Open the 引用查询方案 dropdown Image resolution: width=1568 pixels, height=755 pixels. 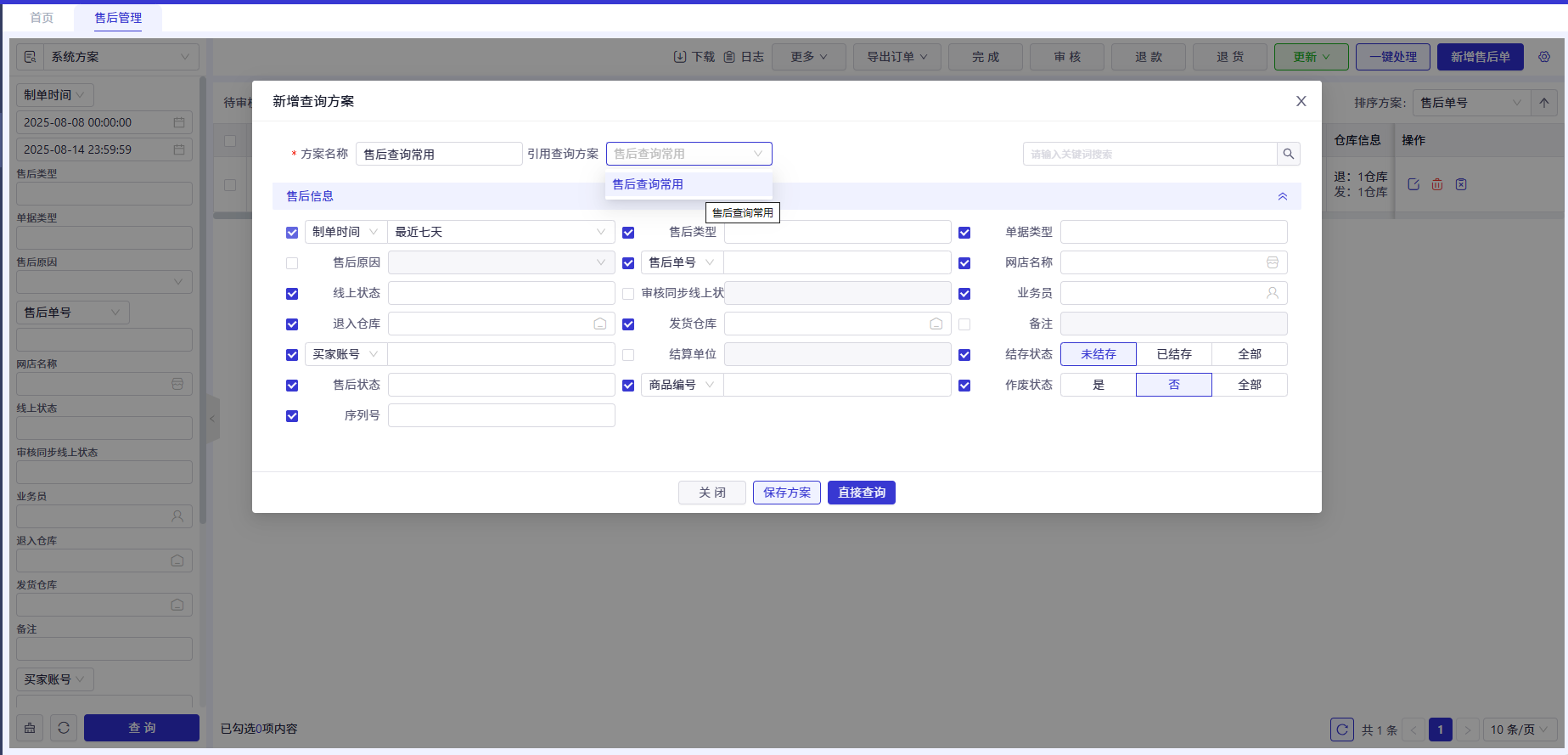click(x=688, y=154)
